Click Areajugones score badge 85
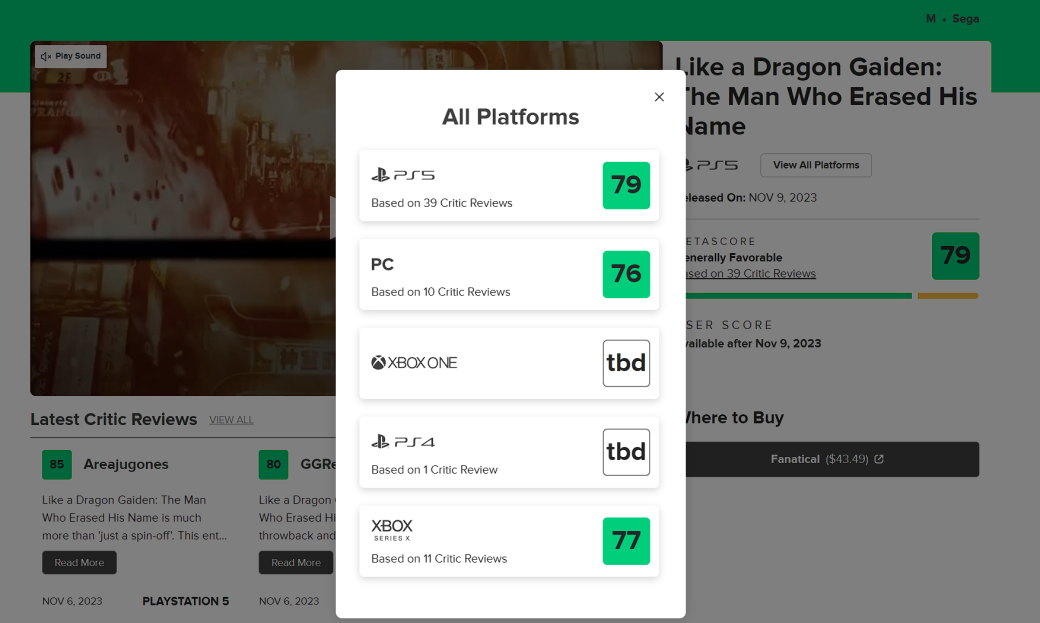1040x623 pixels. (56, 464)
